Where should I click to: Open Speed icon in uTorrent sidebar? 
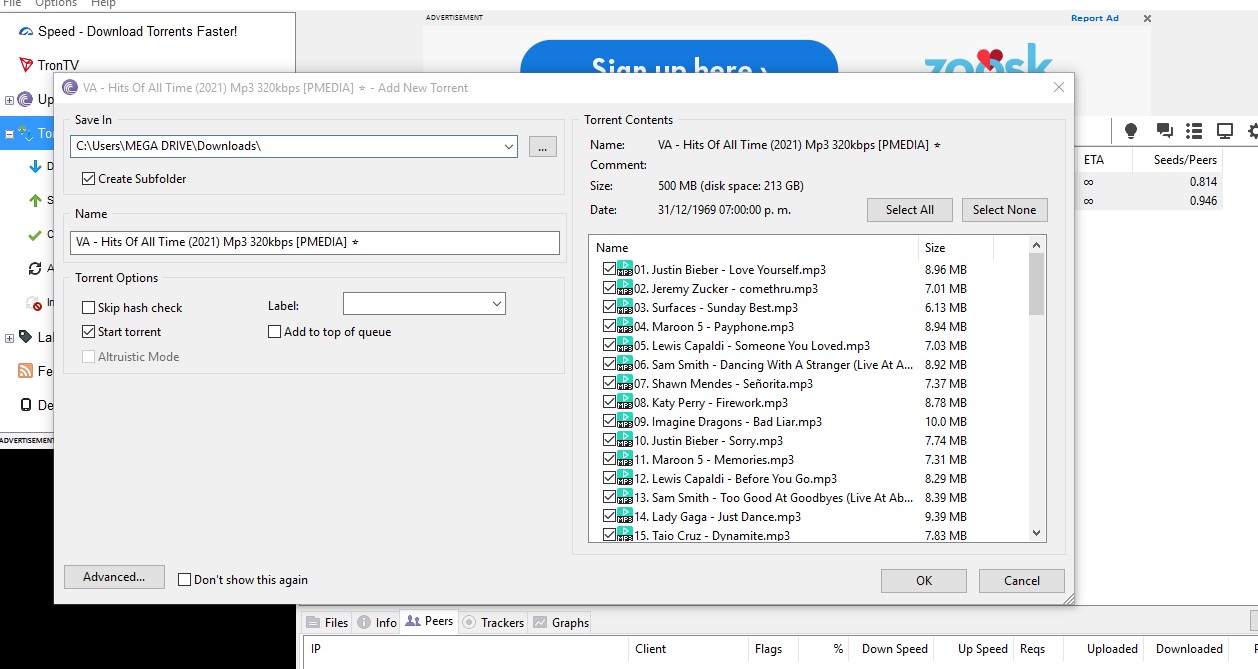pos(26,32)
